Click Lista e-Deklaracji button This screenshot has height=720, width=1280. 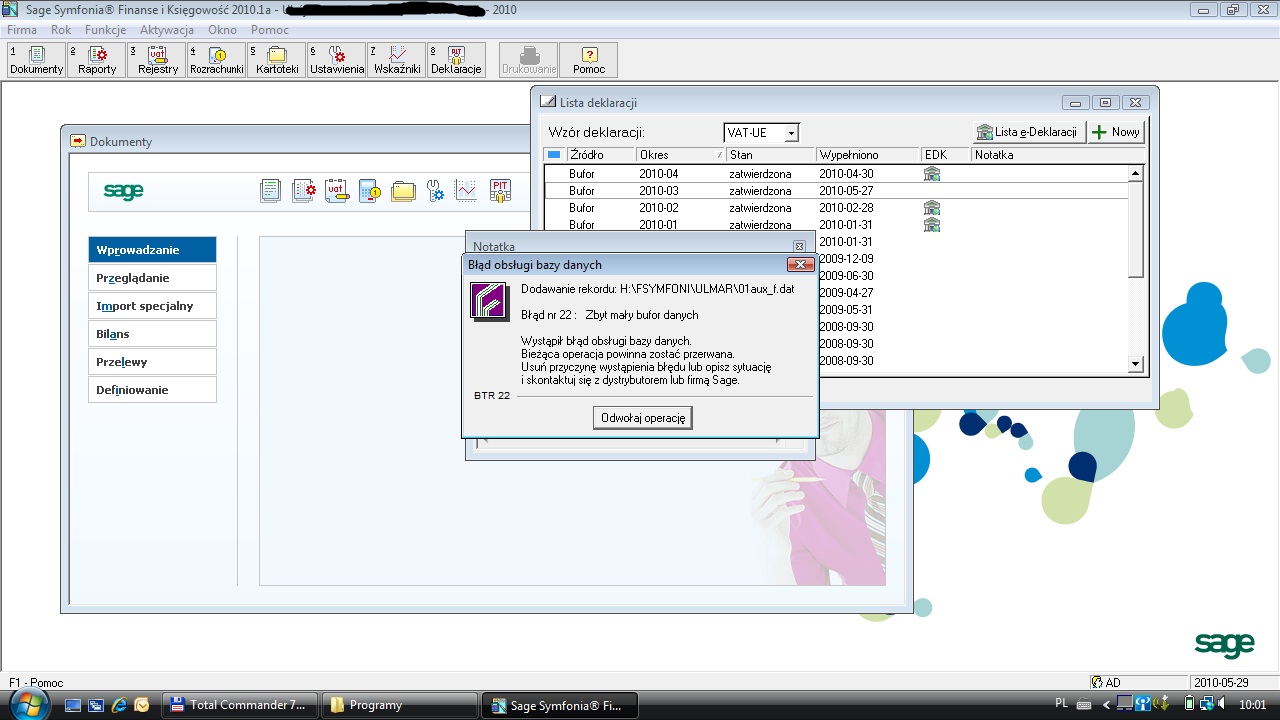tap(1029, 132)
